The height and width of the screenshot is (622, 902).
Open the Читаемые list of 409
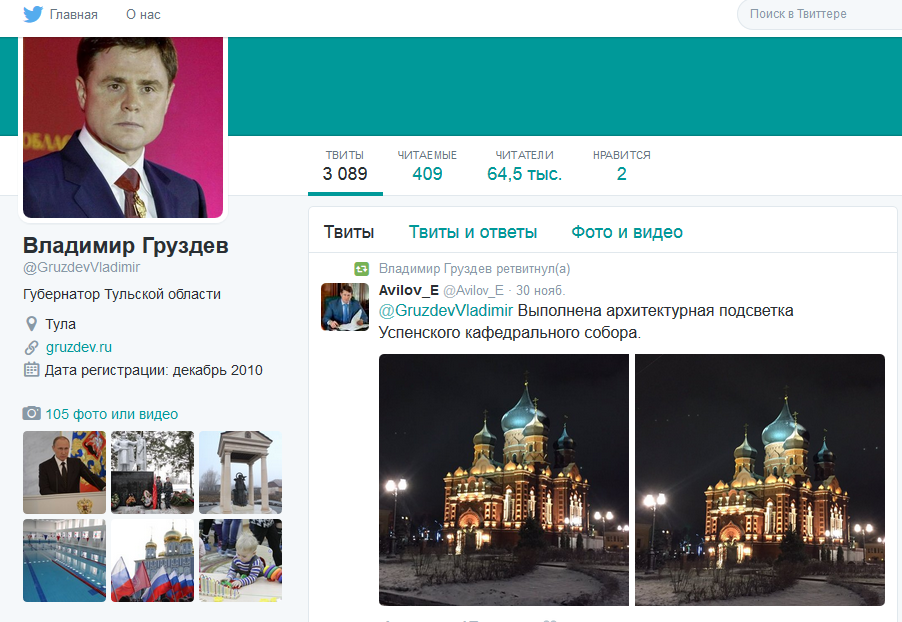point(427,165)
